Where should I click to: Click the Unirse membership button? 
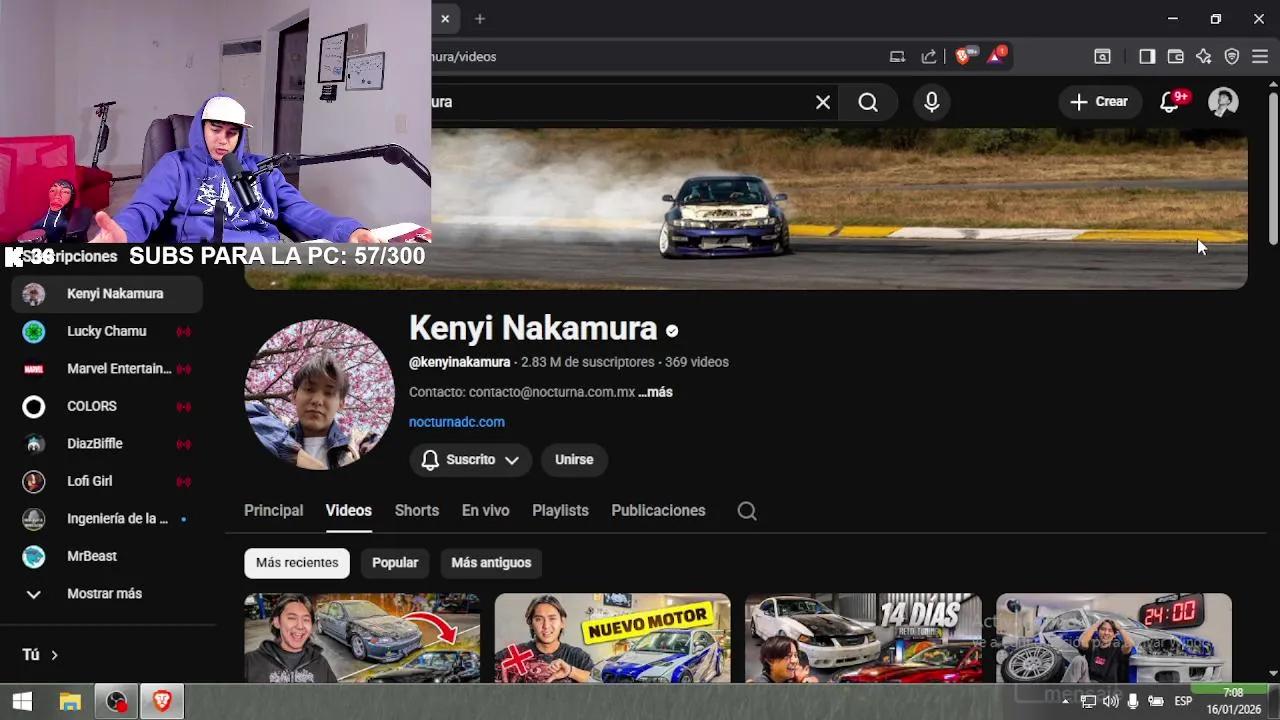tap(574, 460)
